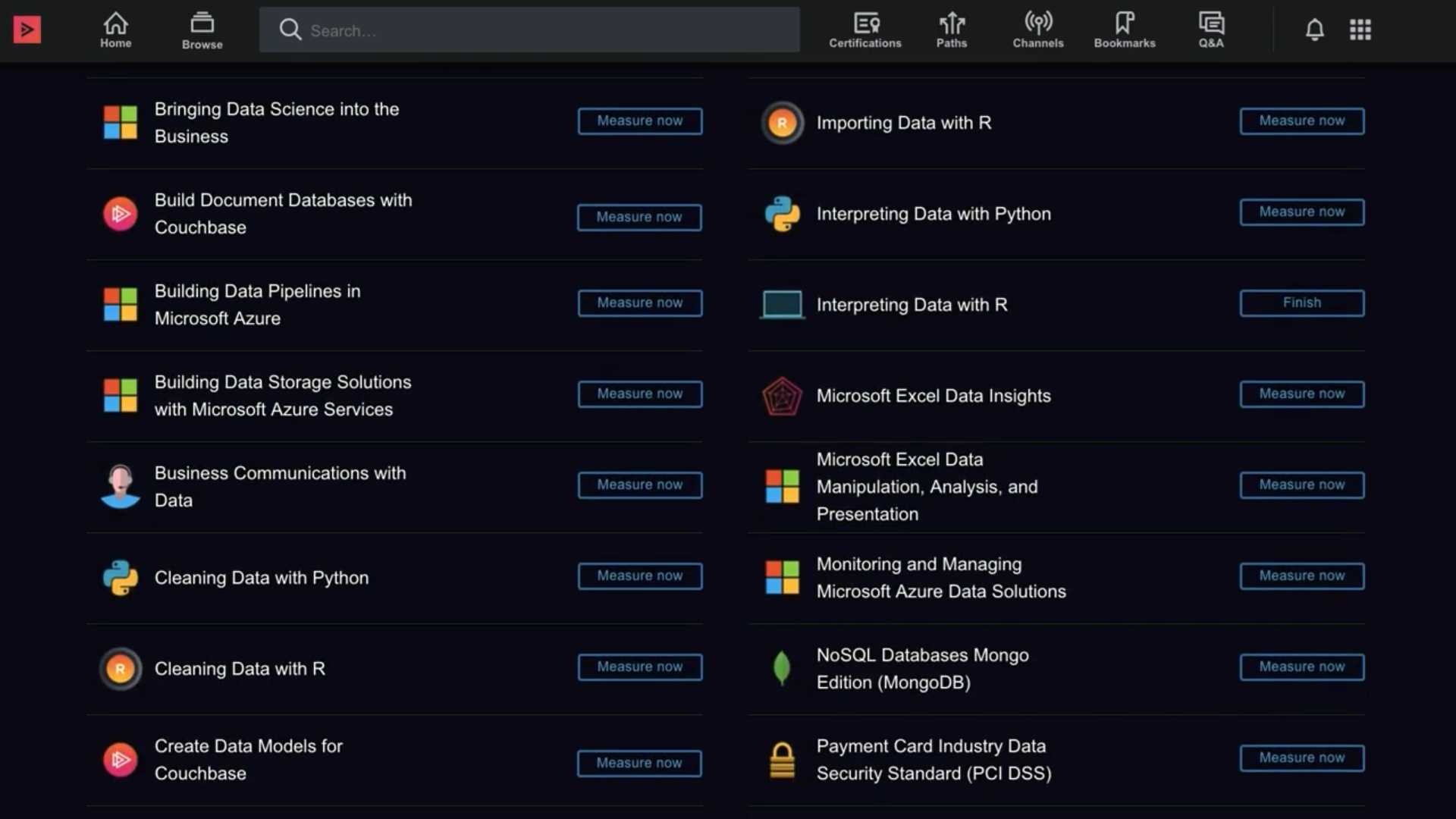This screenshot has width=1456, height=819.
Task: Measure now for Bringing Data Science into Business
Action: [640, 121]
